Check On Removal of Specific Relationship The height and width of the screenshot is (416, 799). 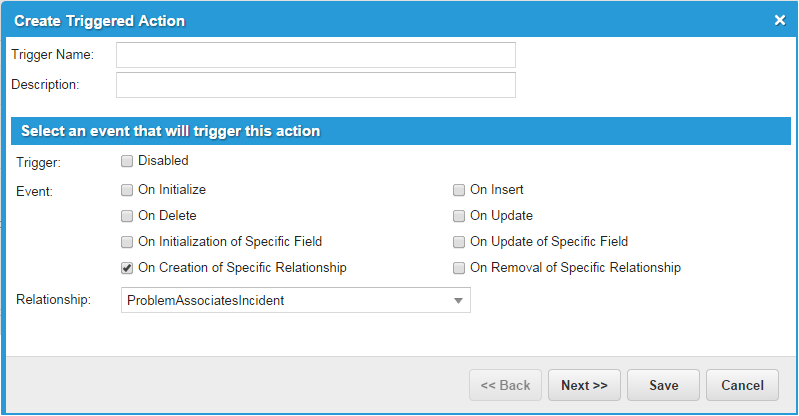click(x=459, y=268)
